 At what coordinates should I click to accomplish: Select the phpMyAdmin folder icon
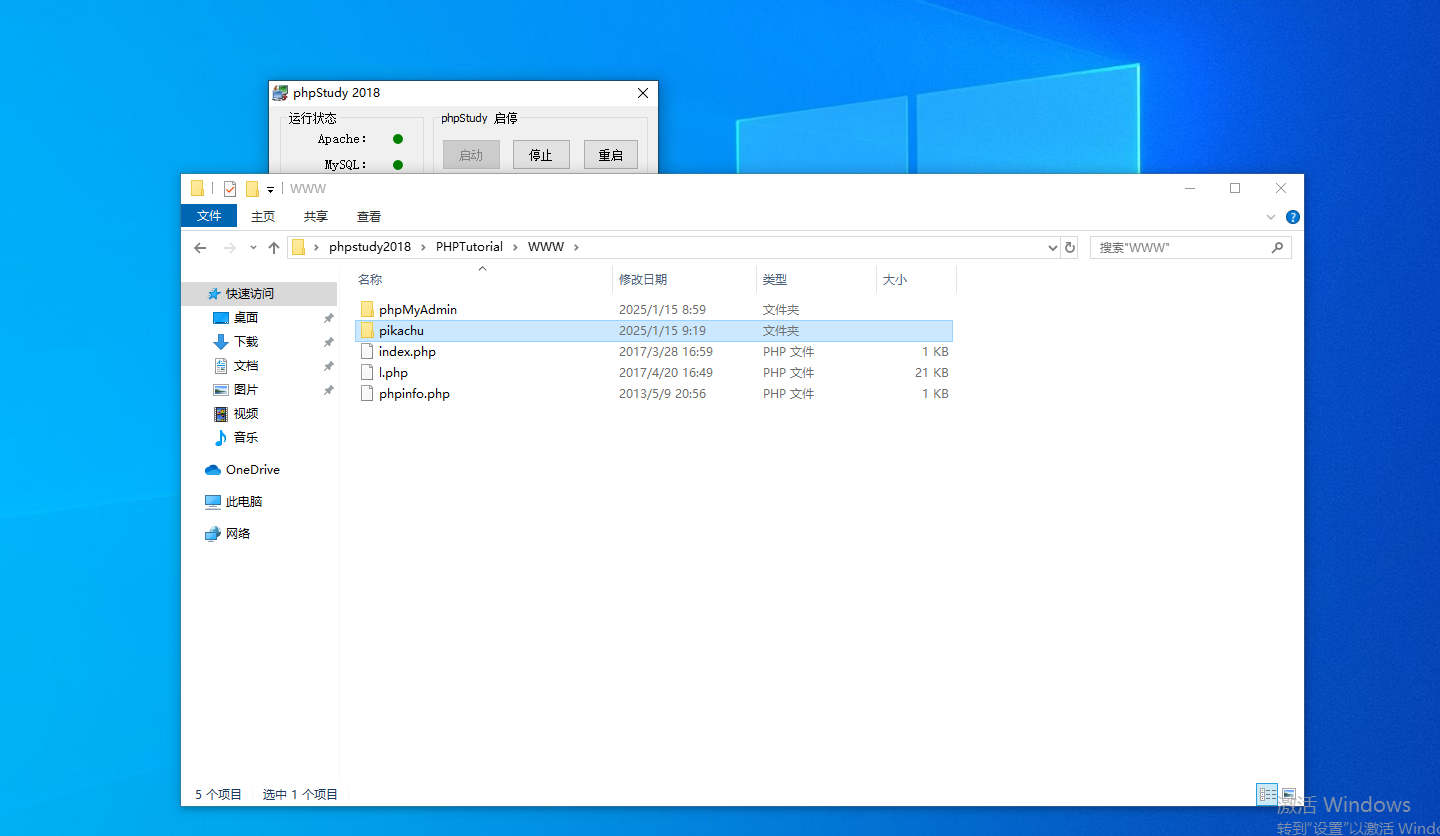367,309
